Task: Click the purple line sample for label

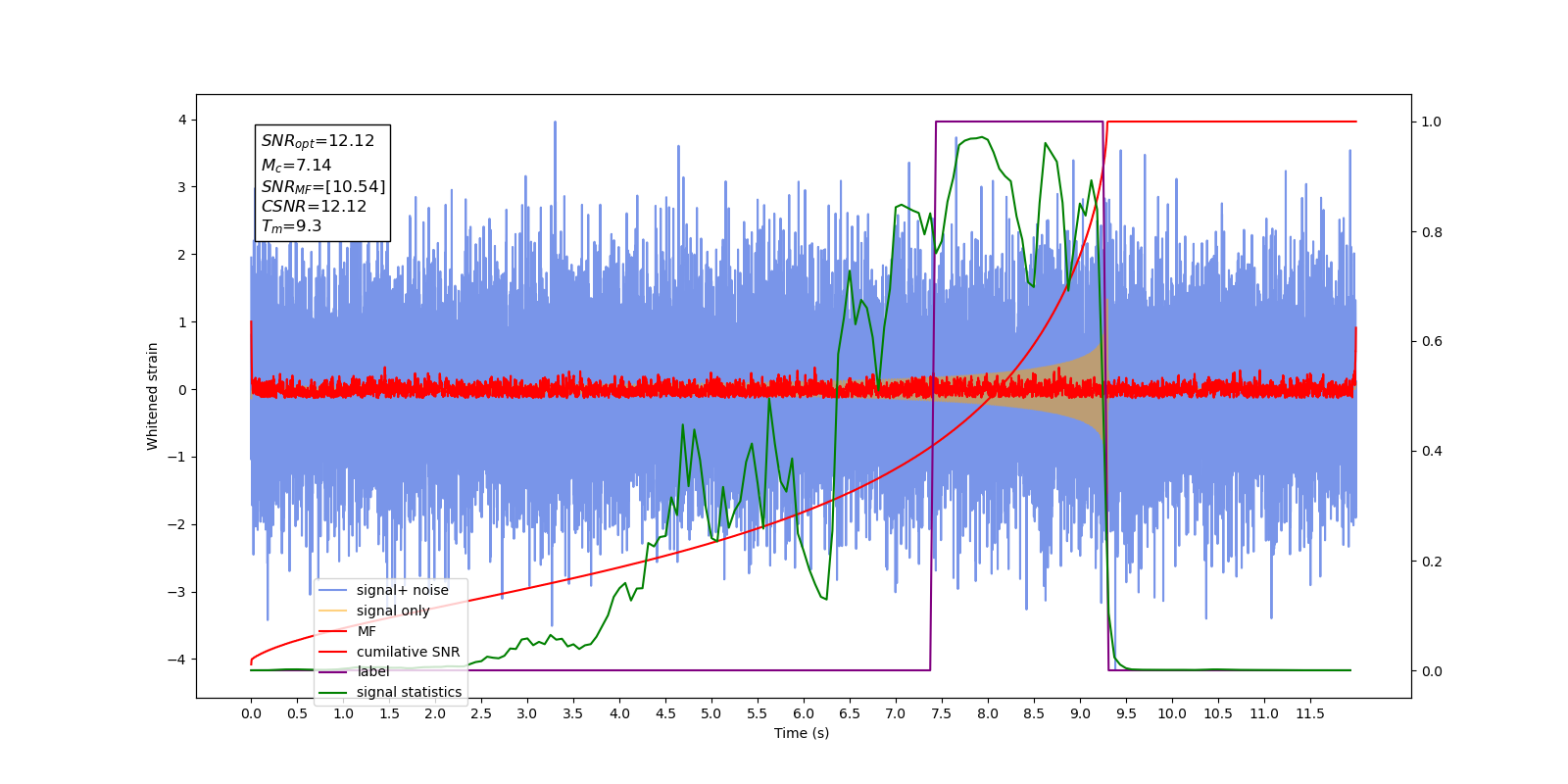Action: pyautogui.click(x=333, y=671)
